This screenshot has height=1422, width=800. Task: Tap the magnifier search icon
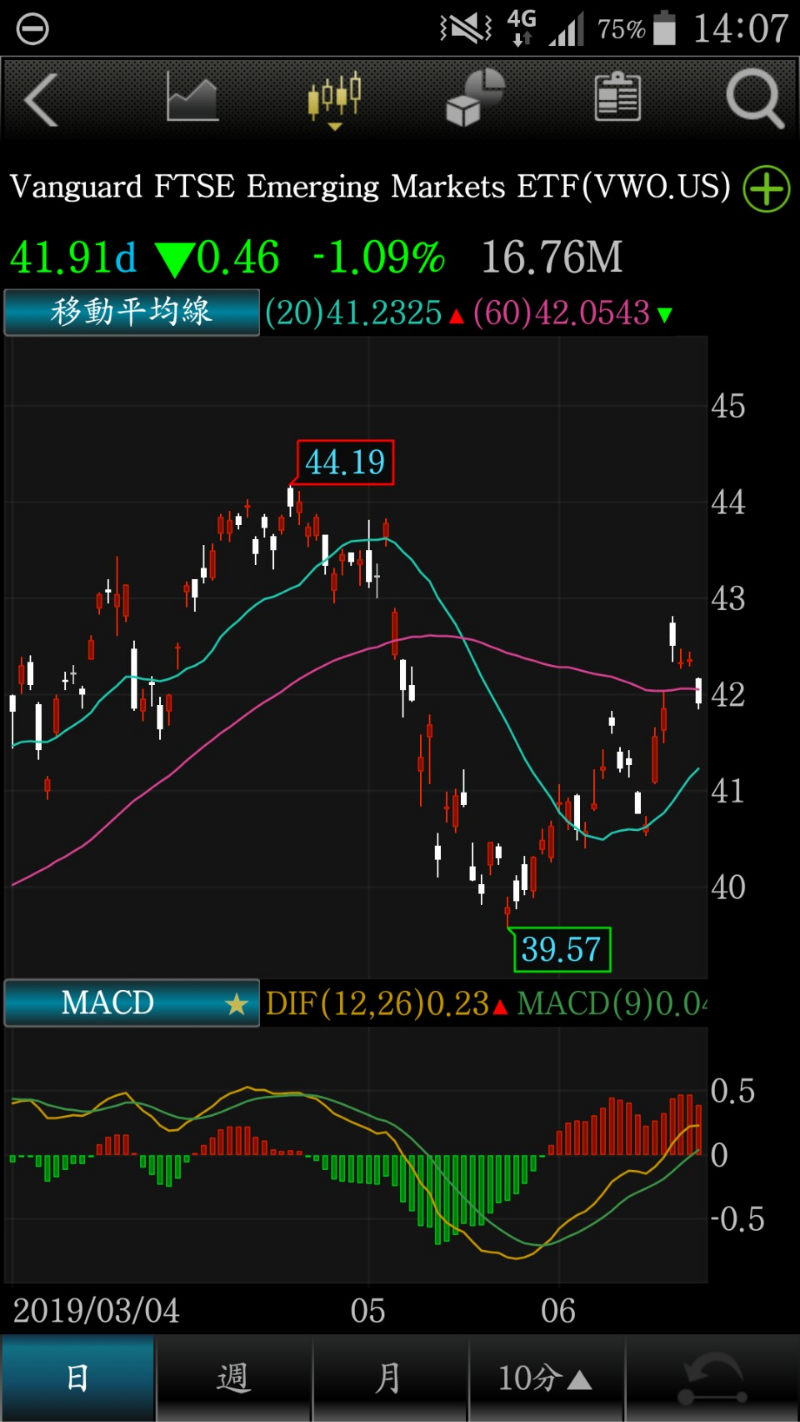[754, 100]
